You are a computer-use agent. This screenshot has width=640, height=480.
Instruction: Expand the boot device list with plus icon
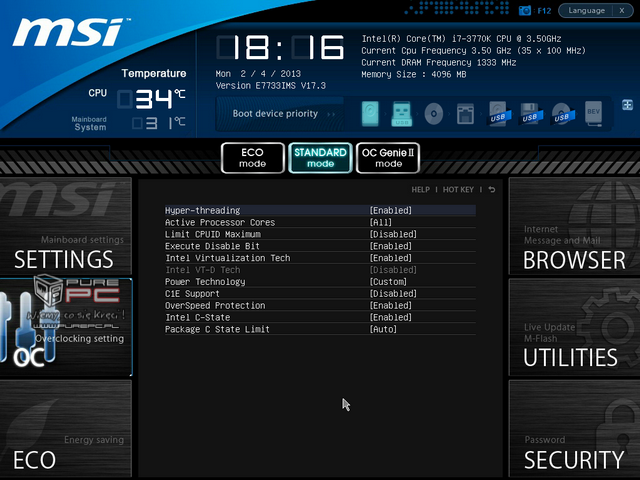[627, 105]
